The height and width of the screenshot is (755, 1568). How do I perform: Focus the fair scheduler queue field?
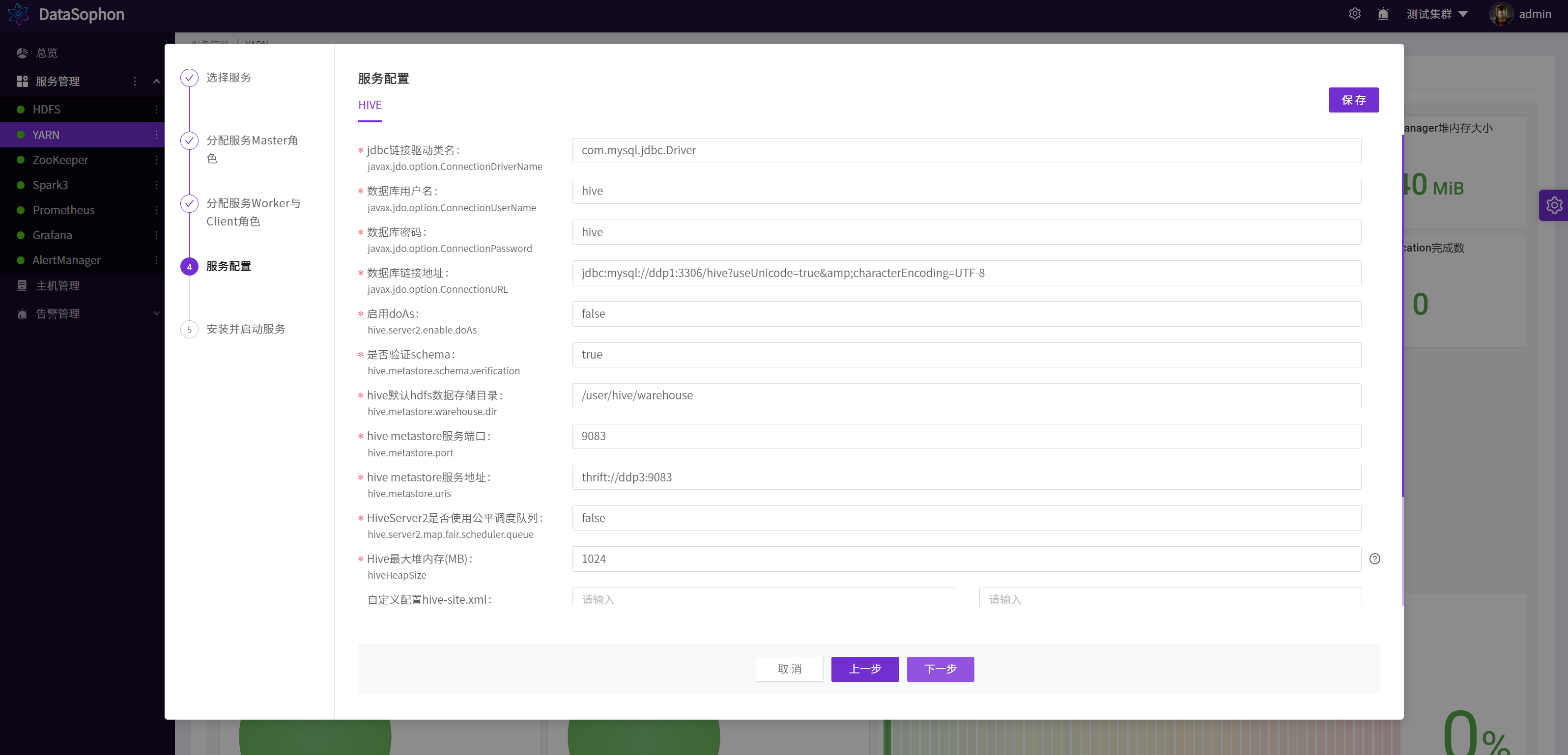966,518
